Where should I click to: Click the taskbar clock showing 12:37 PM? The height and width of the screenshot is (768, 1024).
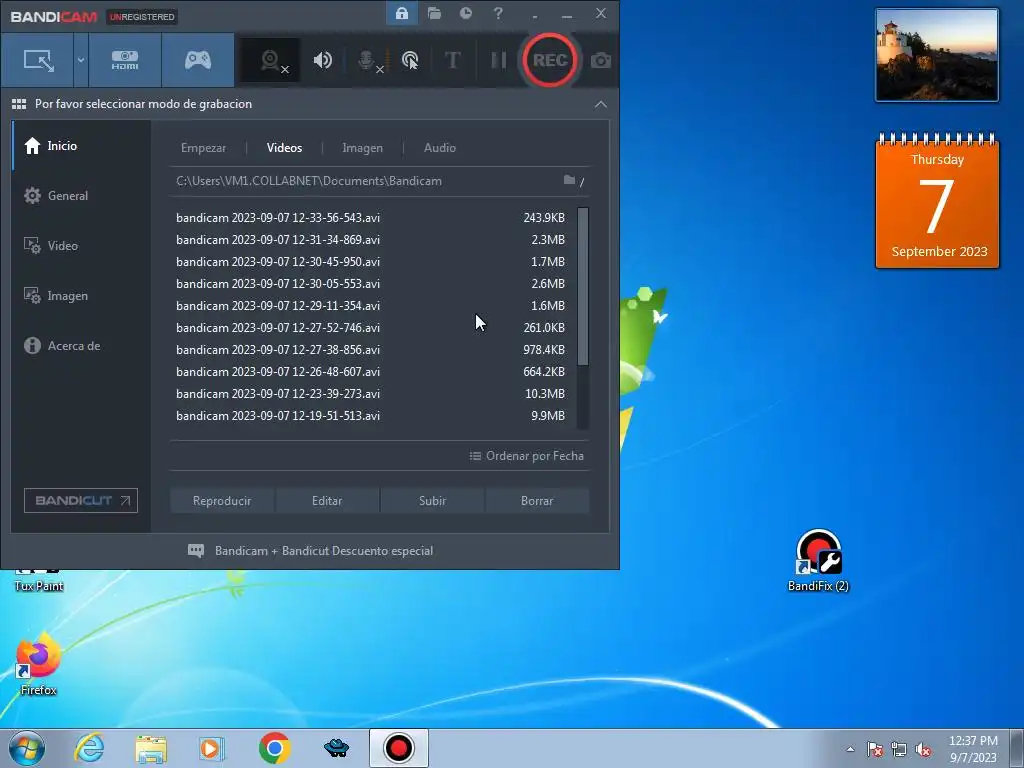click(x=973, y=748)
